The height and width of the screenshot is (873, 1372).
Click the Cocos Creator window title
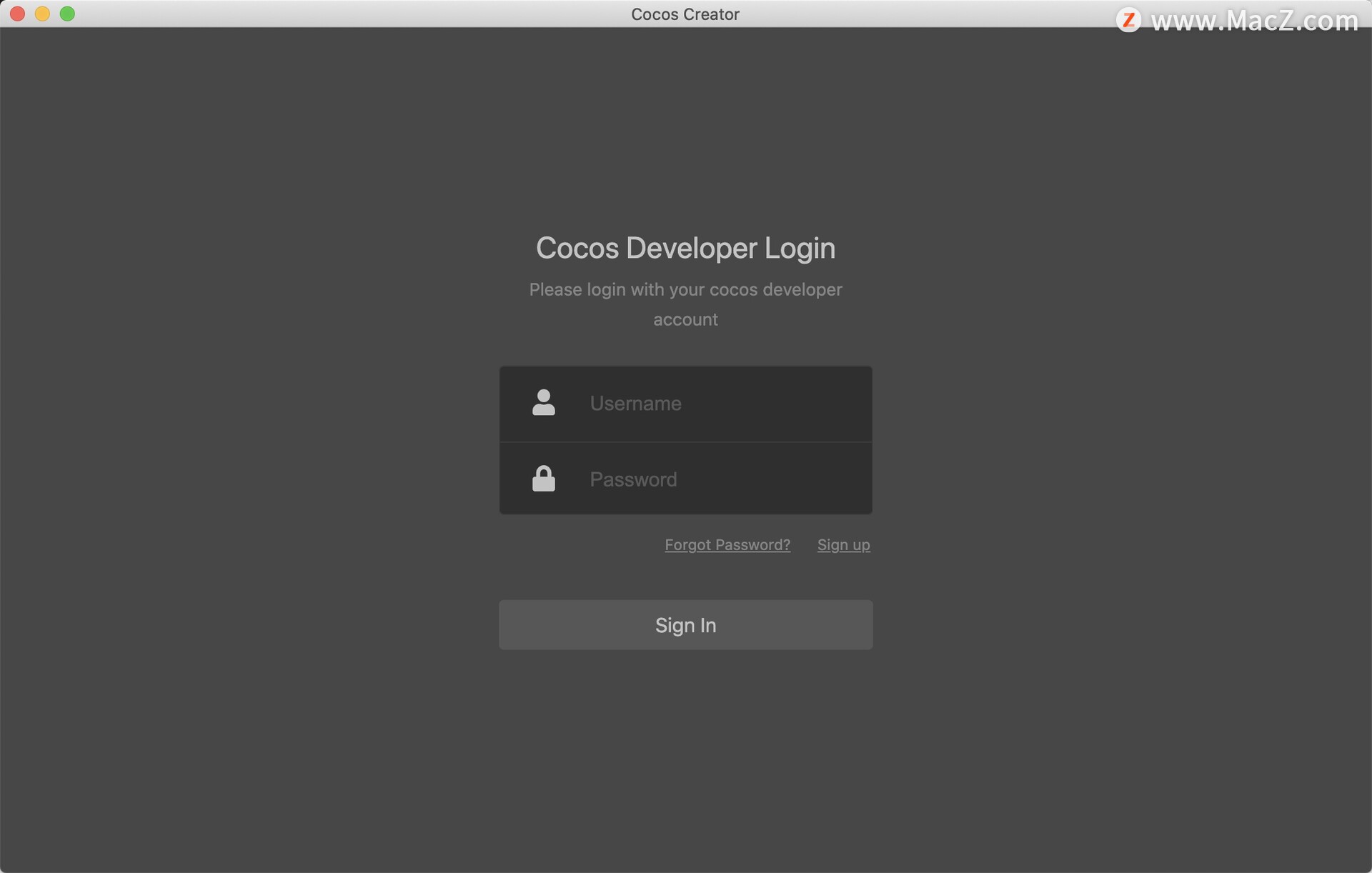[x=685, y=14]
